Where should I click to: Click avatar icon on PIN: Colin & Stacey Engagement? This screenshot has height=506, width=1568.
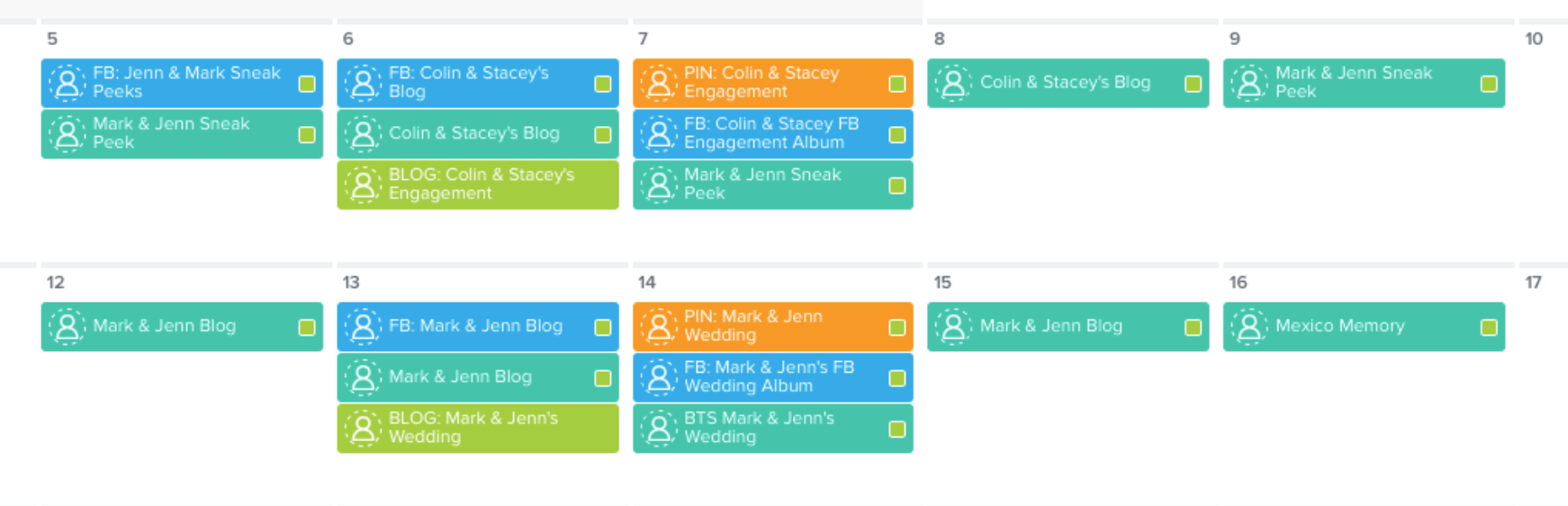659,83
